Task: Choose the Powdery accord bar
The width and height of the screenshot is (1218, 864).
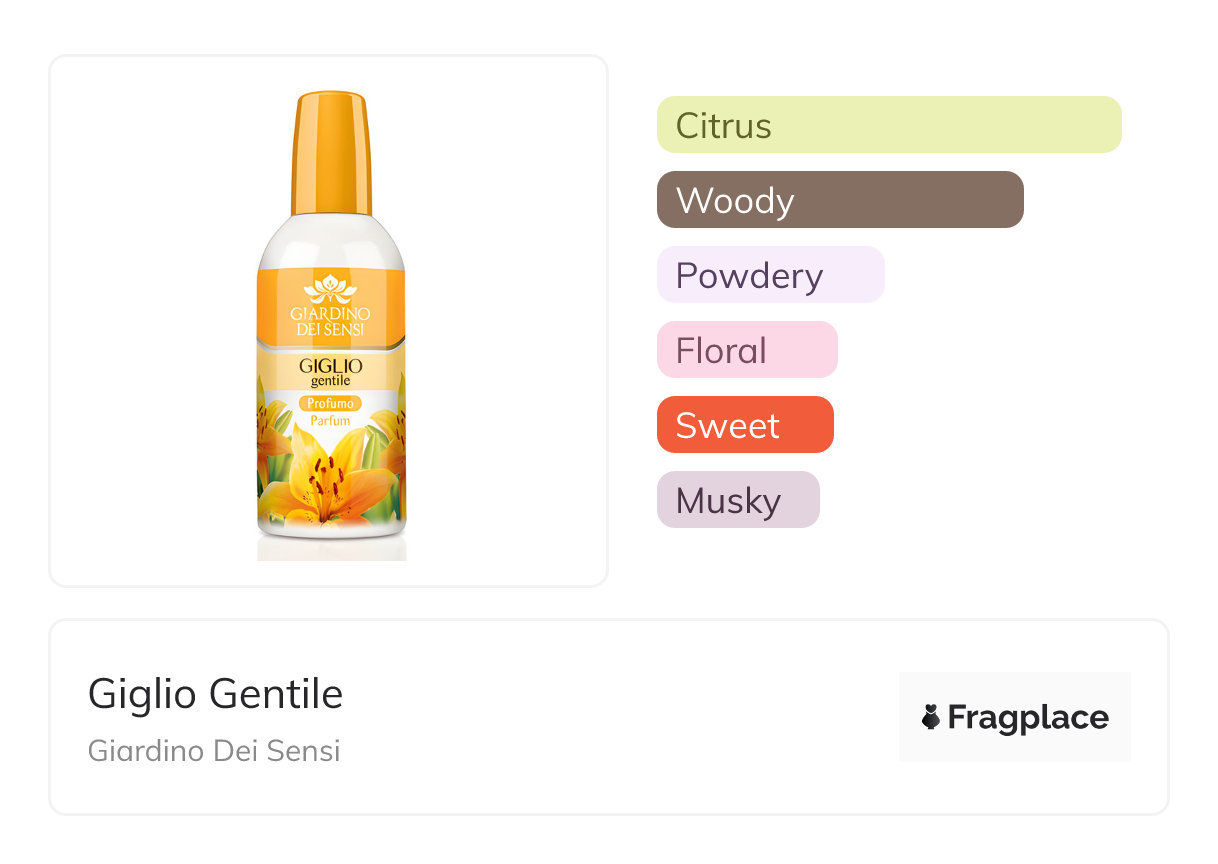Action: (x=770, y=275)
